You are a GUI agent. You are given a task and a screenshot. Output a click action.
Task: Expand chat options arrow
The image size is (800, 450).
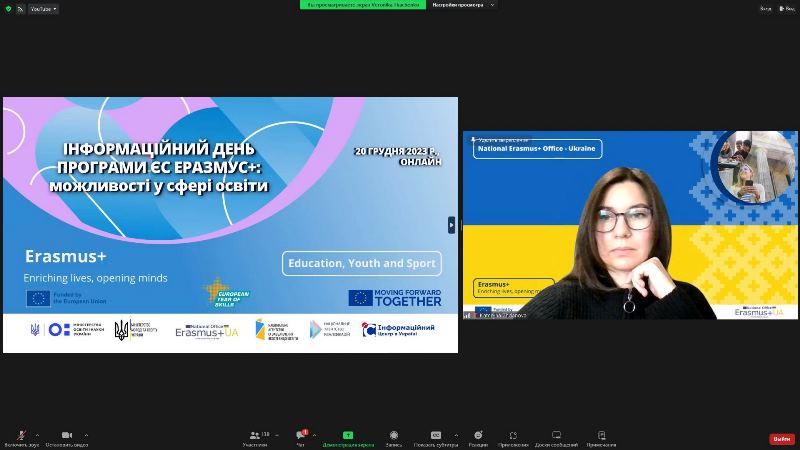click(x=314, y=435)
